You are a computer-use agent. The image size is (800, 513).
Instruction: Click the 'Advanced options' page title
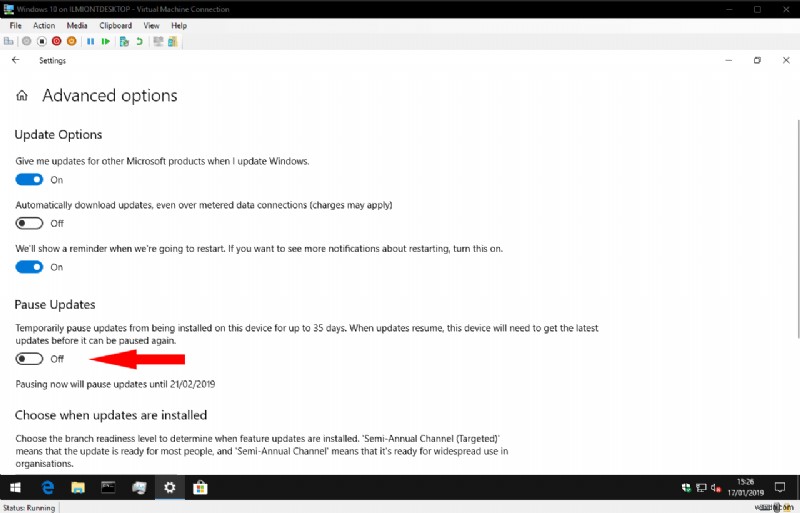[110, 95]
